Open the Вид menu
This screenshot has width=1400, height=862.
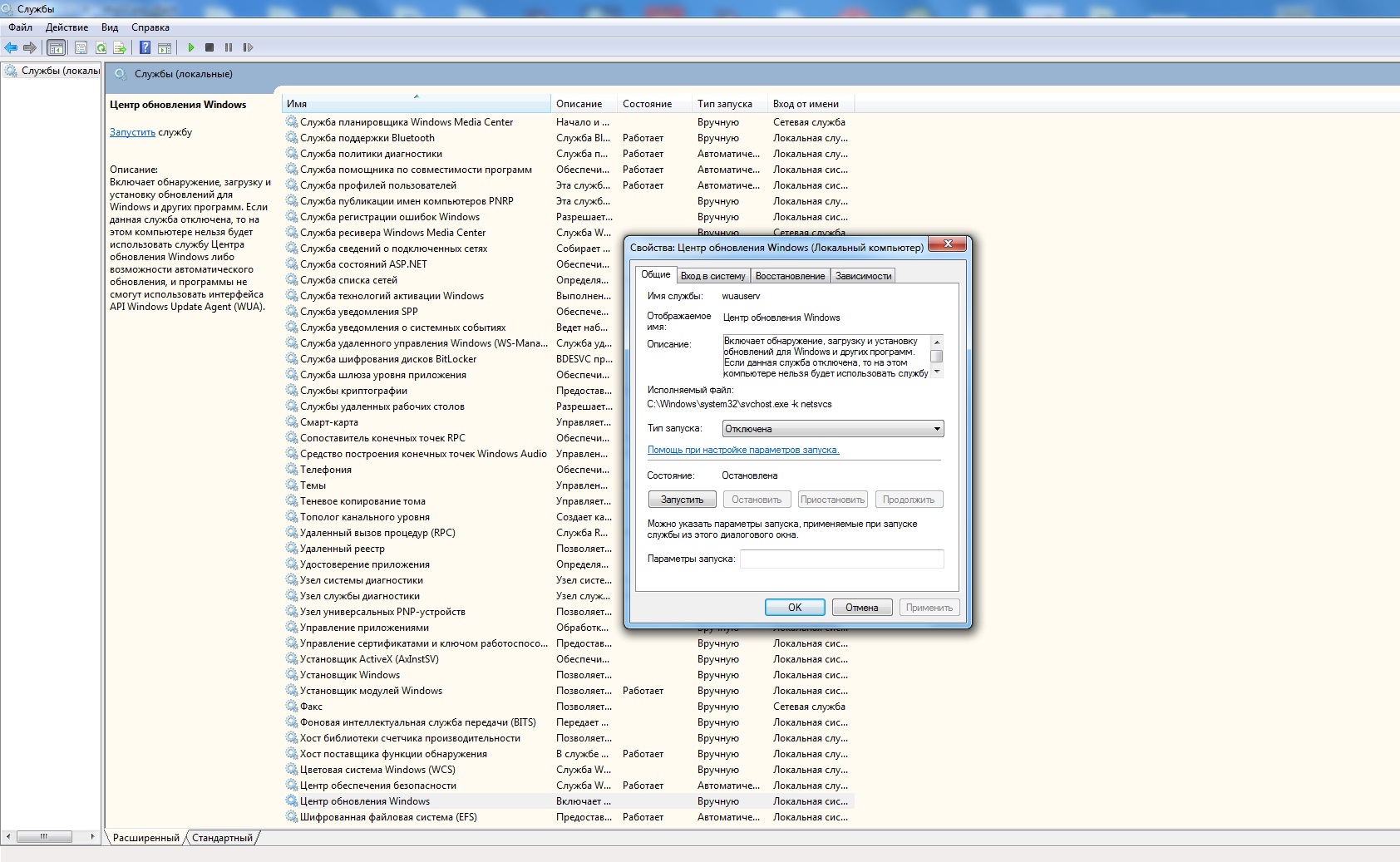[110, 27]
